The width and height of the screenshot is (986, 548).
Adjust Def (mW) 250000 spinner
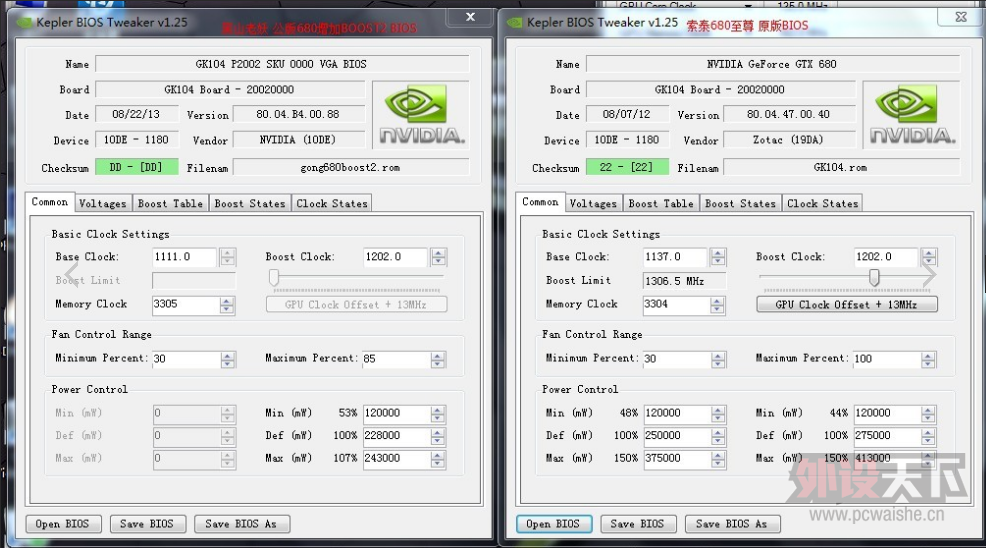coord(717,436)
